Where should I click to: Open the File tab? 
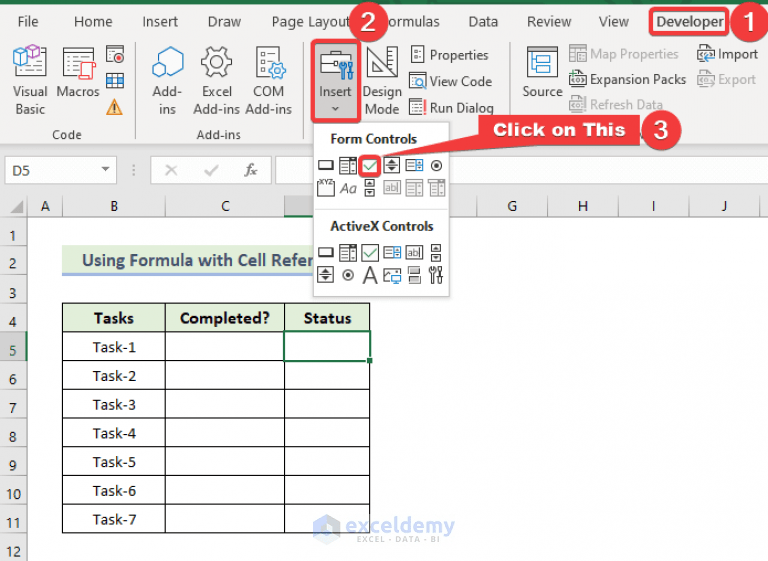point(28,22)
